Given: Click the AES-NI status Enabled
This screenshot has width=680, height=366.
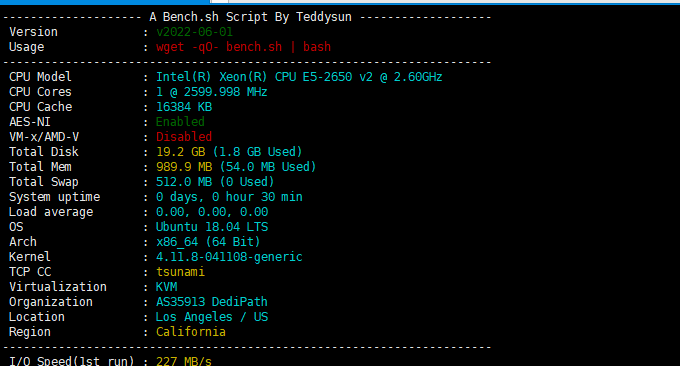Looking at the screenshot, I should 180,122.
